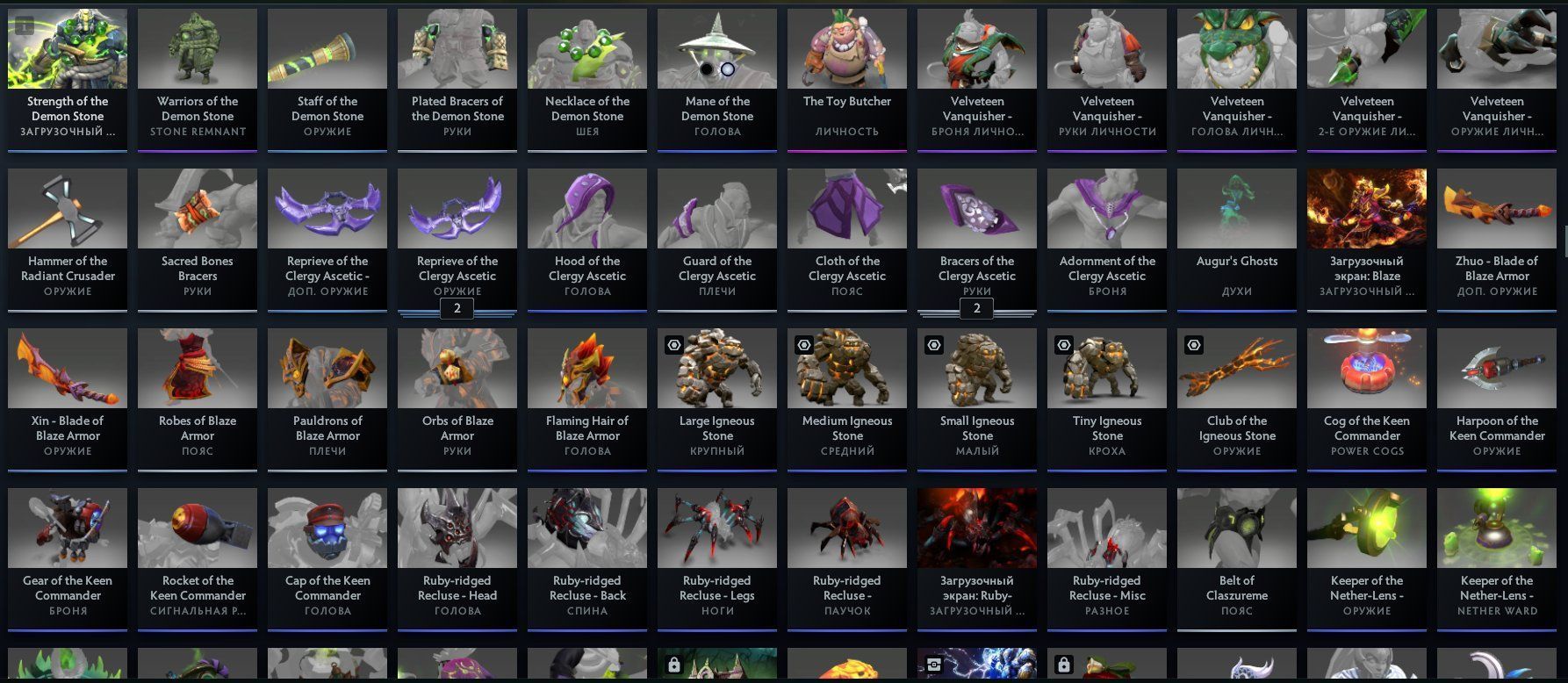Select Strength of the Demon Stone loading screen

point(68,79)
